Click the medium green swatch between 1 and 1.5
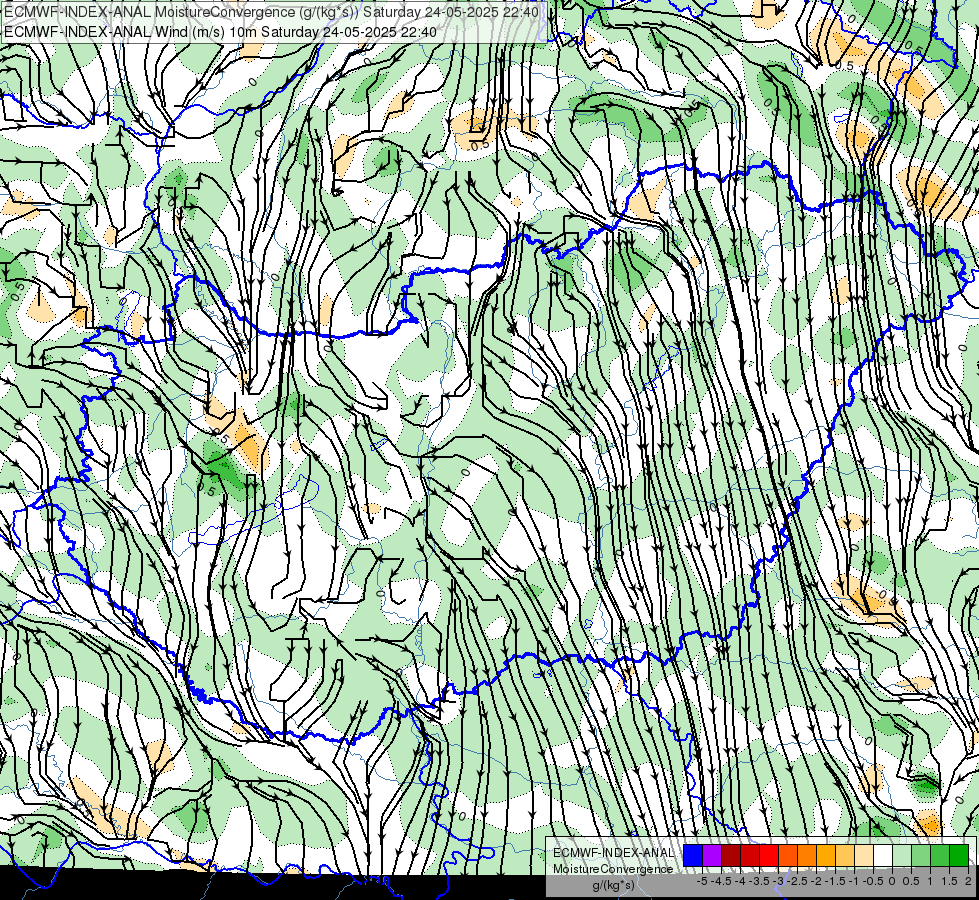The image size is (979, 900). [x=940, y=856]
